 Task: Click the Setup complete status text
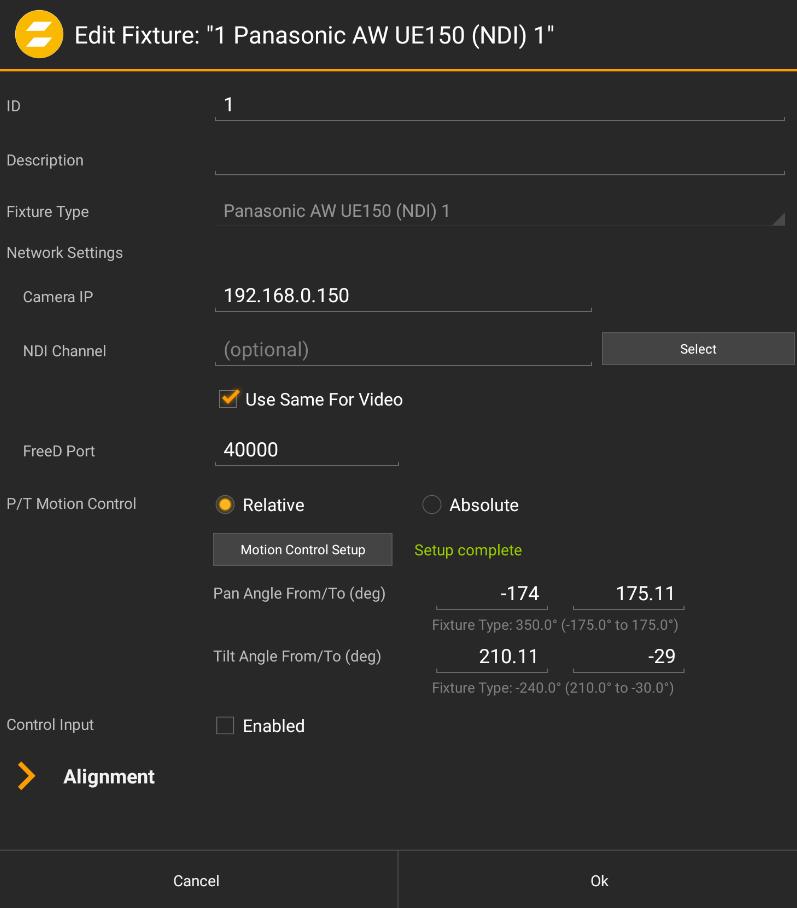pos(468,550)
